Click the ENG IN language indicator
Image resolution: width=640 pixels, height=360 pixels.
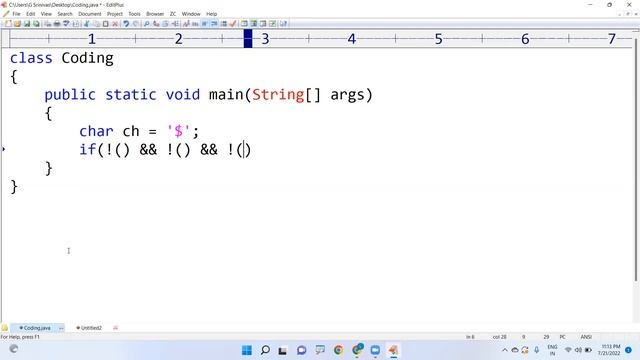point(552,350)
